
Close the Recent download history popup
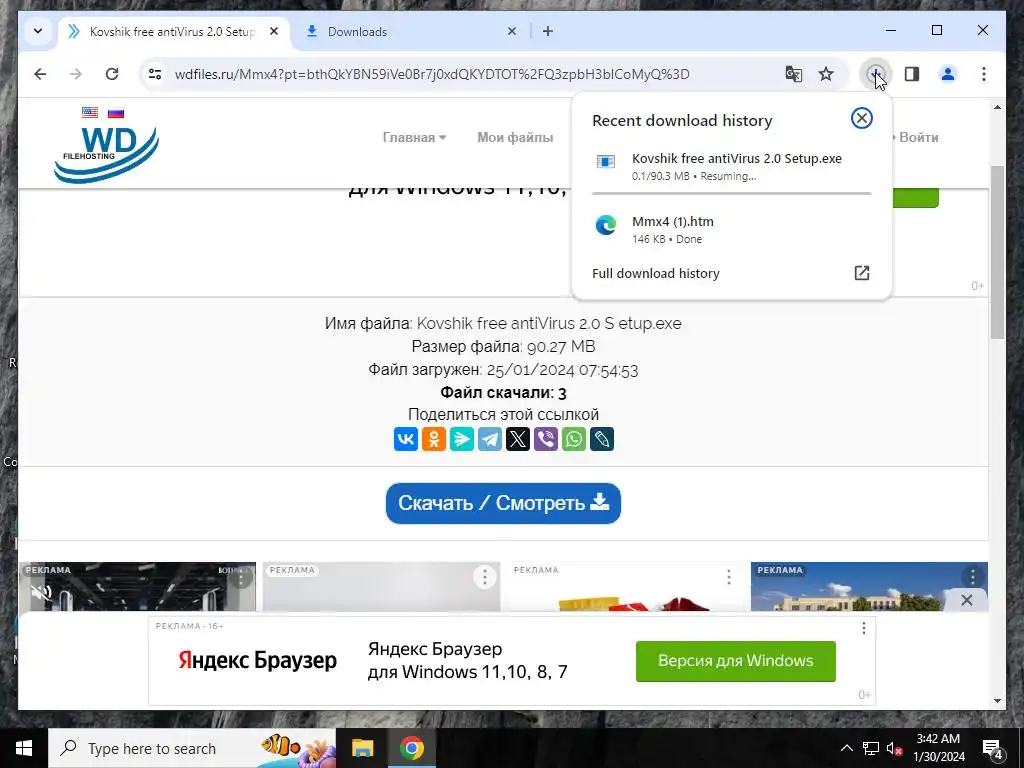861,118
